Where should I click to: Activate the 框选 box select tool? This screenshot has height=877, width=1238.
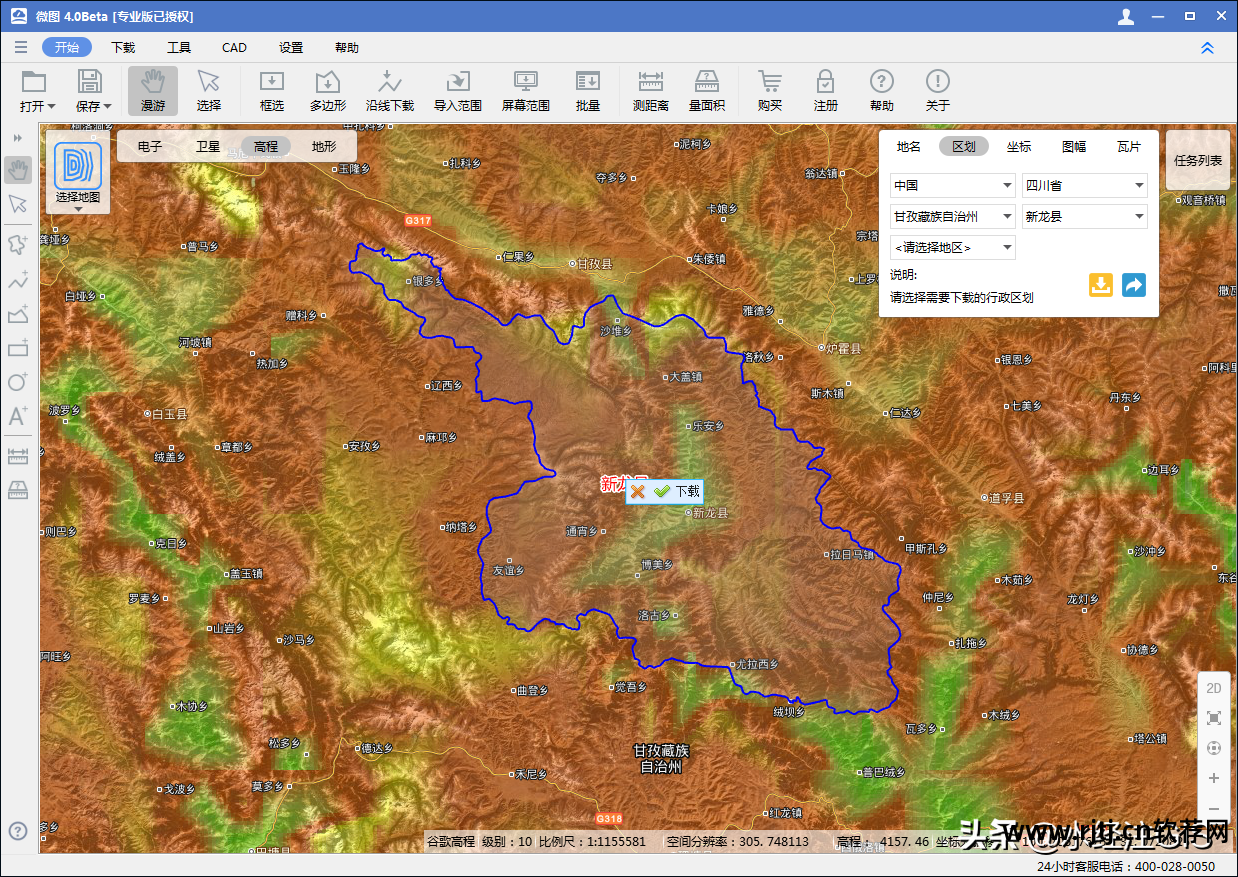pyautogui.click(x=272, y=91)
